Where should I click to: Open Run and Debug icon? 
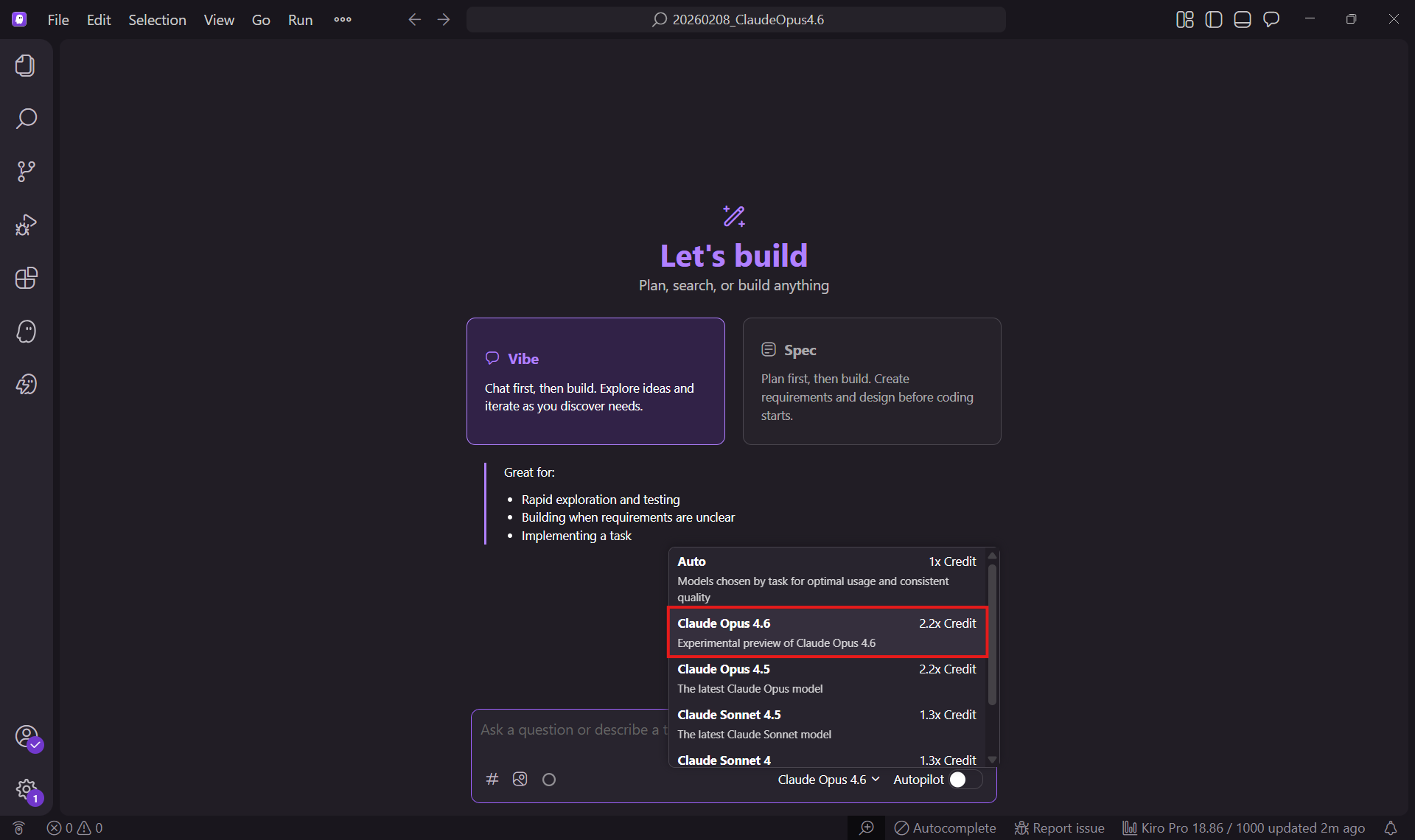[x=26, y=225]
